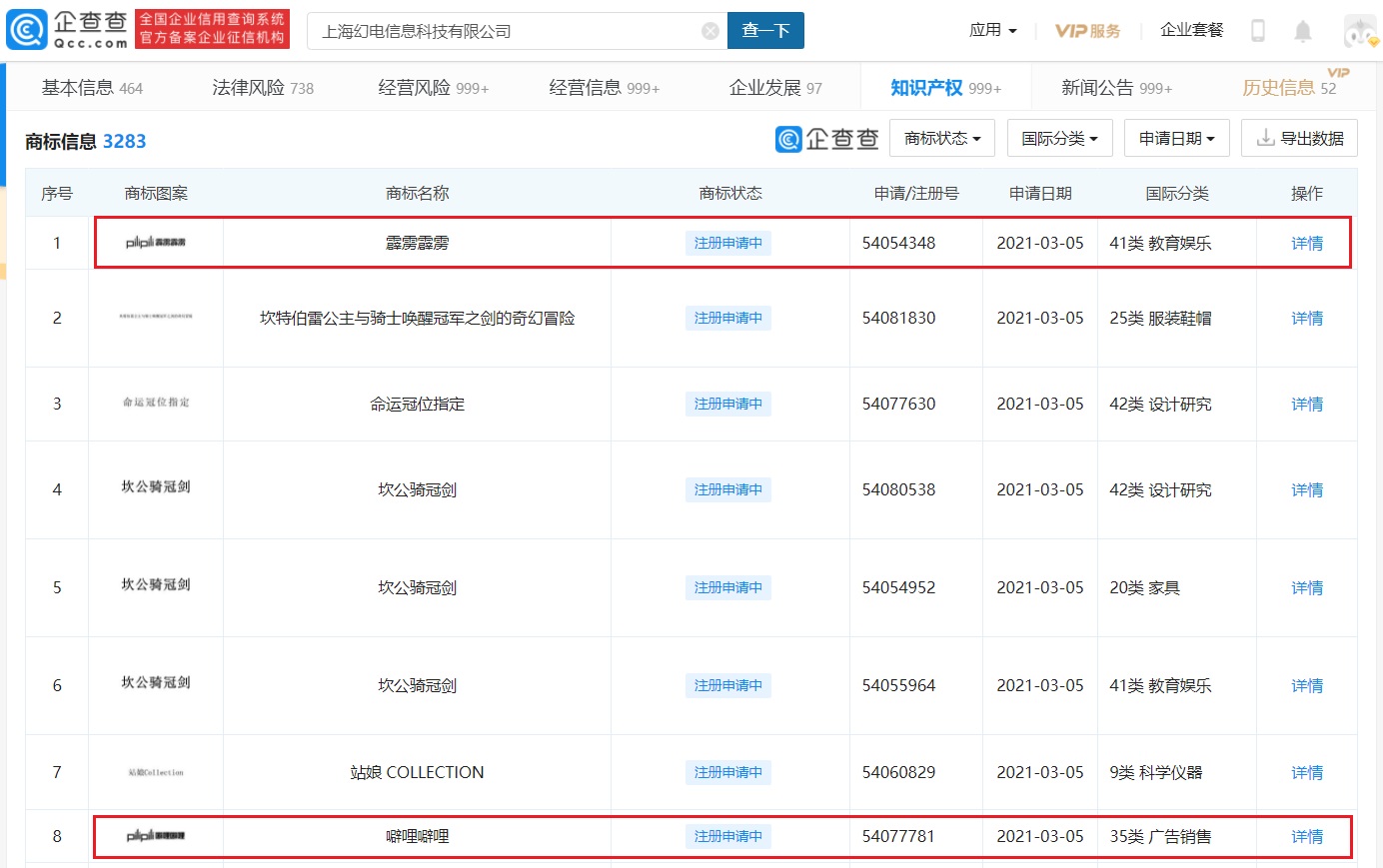Open the mobile phone app icon
Screen dimensions: 1383x868
(1258, 31)
